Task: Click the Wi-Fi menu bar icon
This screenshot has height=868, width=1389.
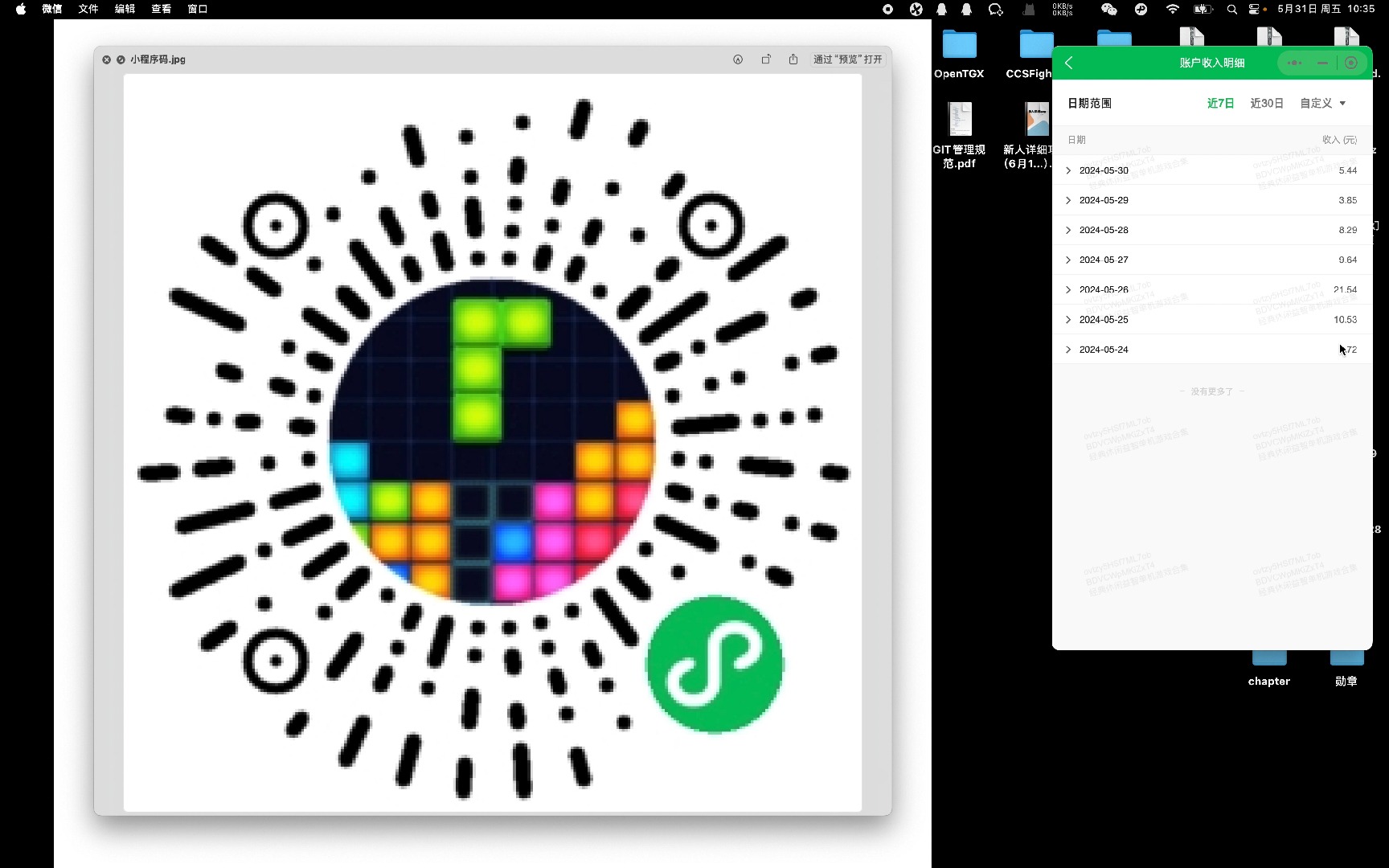Action: 1173,9
